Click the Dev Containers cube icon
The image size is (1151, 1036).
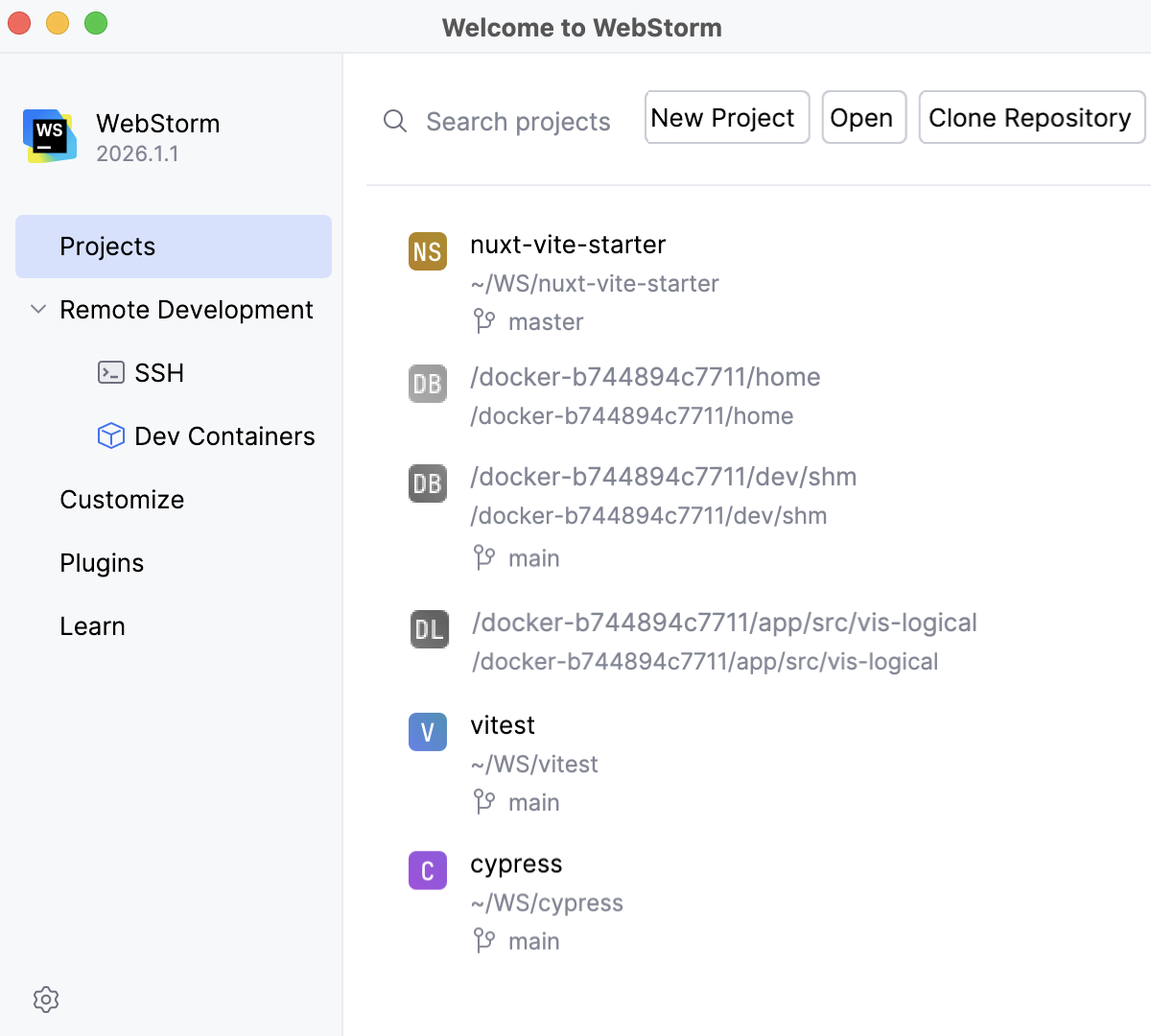[111, 436]
